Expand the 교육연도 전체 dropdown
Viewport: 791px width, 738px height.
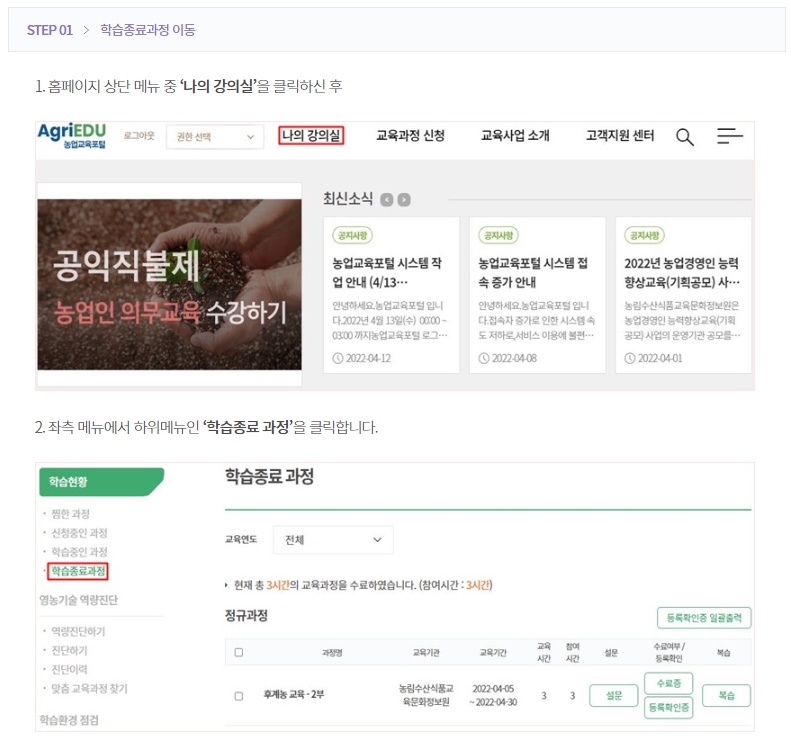[334, 540]
